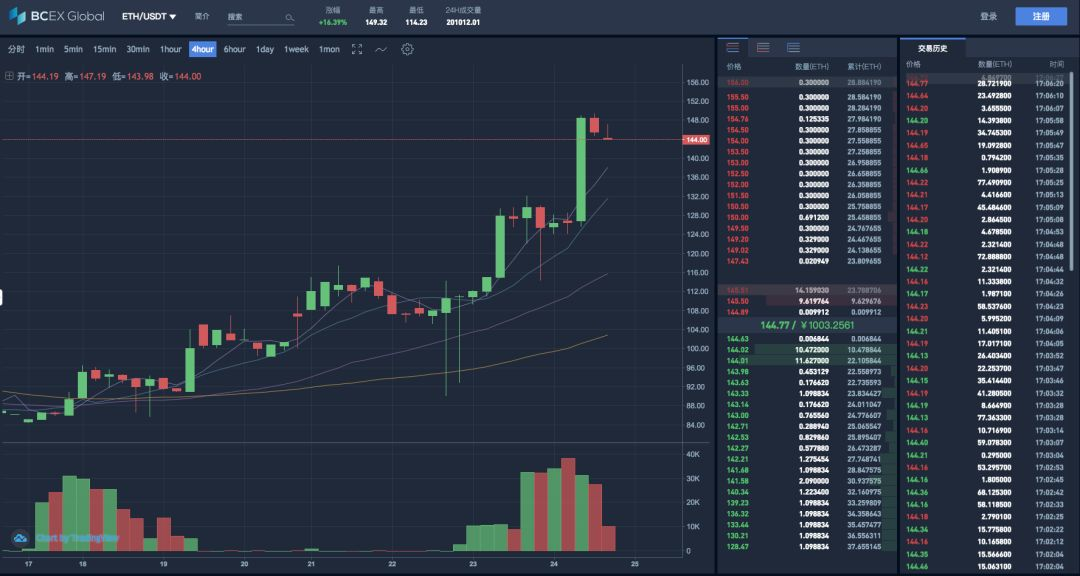Select the 144.89 sell order row
Viewport: 1080px width, 576px height.
pos(807,312)
